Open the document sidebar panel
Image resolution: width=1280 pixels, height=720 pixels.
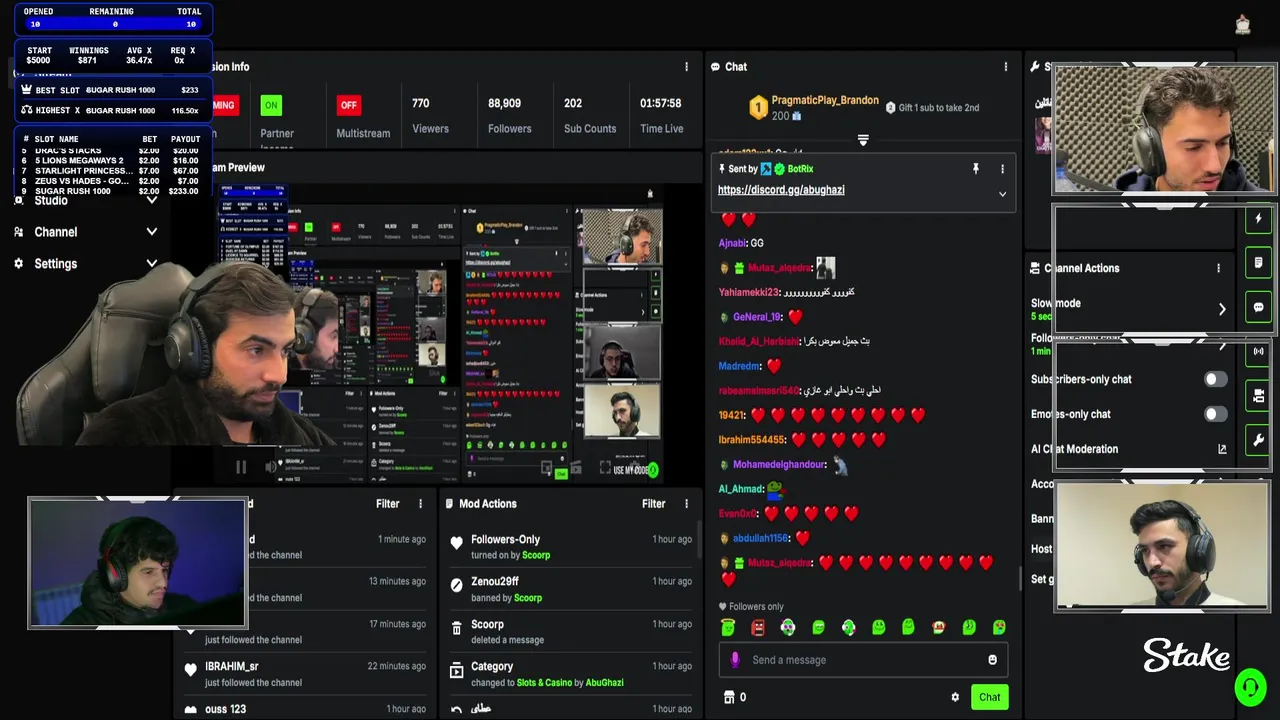1258,263
